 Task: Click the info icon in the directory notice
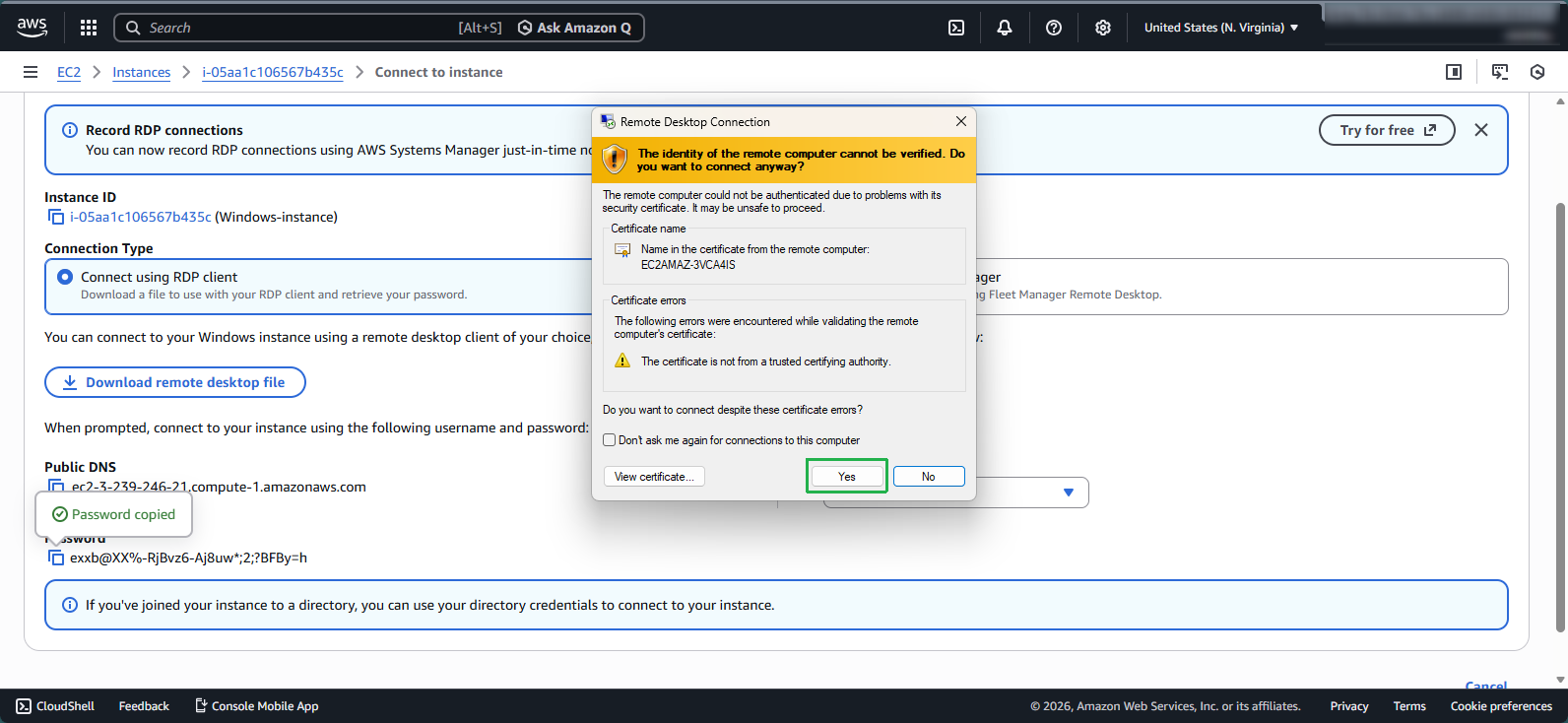point(70,605)
